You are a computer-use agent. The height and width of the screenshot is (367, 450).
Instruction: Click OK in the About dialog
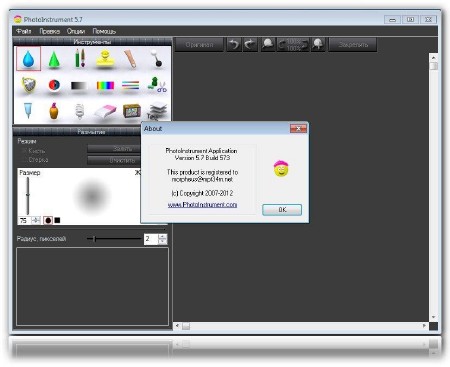pos(282,210)
